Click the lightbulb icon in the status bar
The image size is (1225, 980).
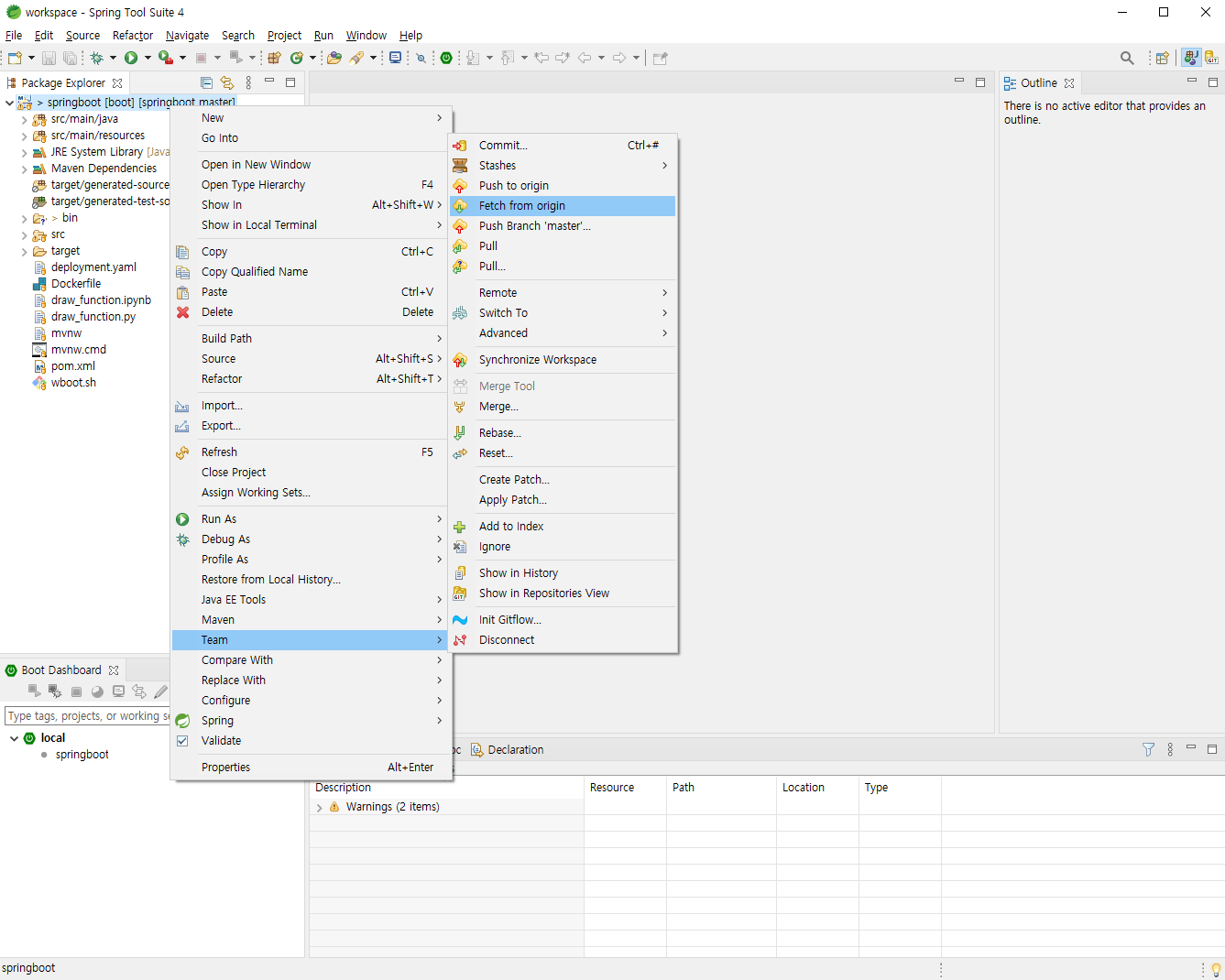click(x=1216, y=969)
